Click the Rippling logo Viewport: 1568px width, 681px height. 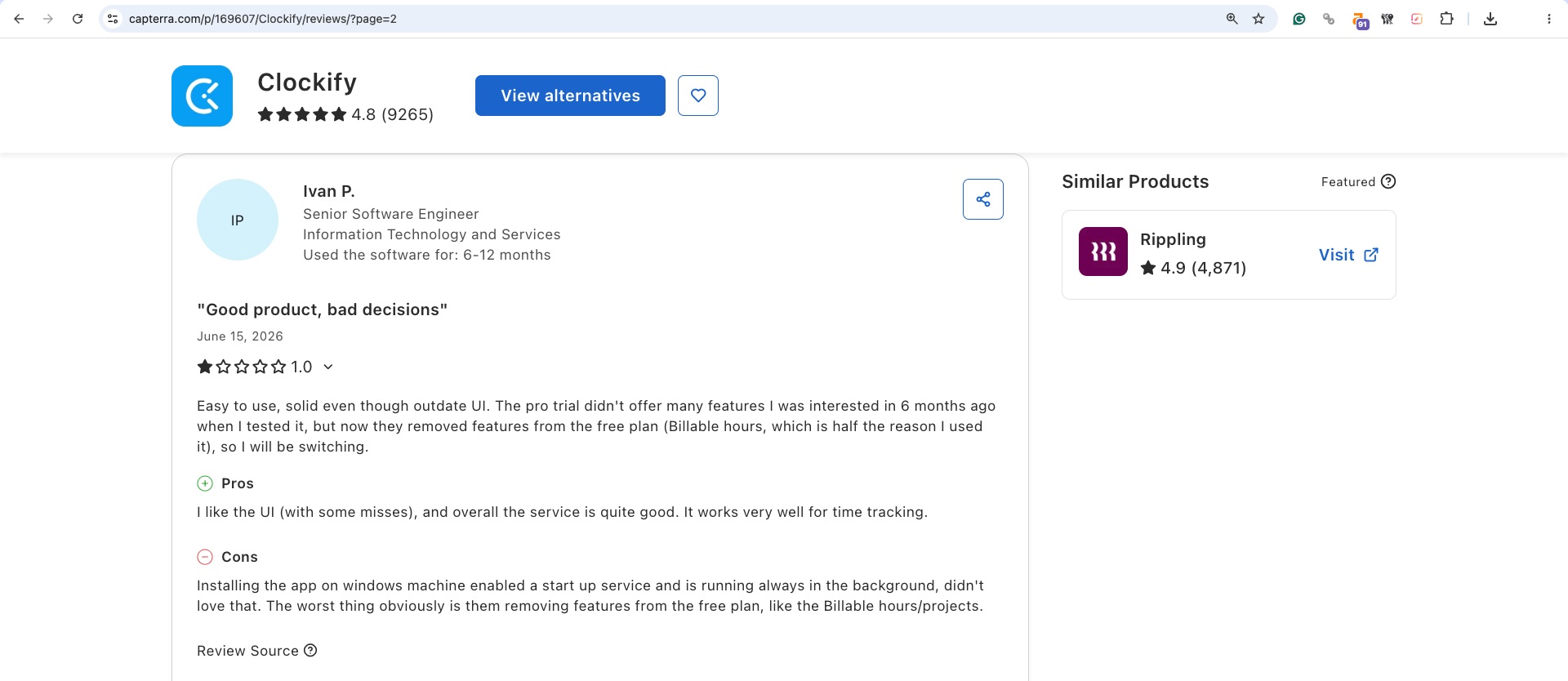click(x=1103, y=251)
